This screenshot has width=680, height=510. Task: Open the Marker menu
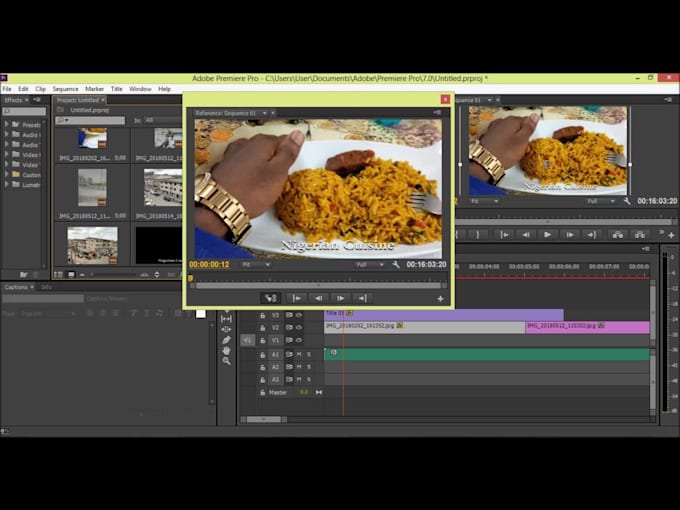(x=94, y=89)
